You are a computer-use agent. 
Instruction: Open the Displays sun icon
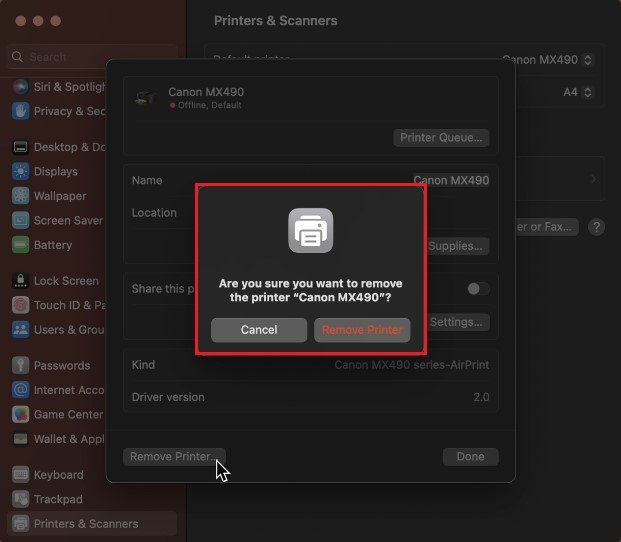tap(21, 171)
